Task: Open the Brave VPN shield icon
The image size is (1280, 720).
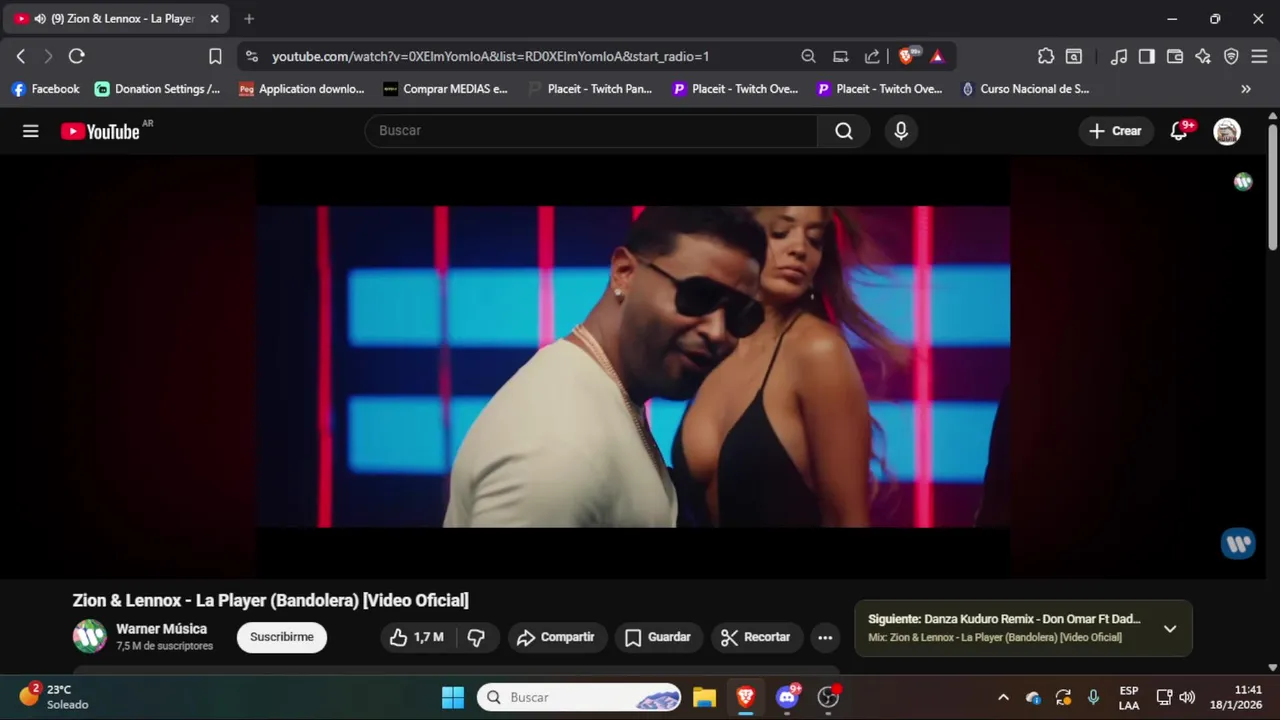Action: (1231, 57)
